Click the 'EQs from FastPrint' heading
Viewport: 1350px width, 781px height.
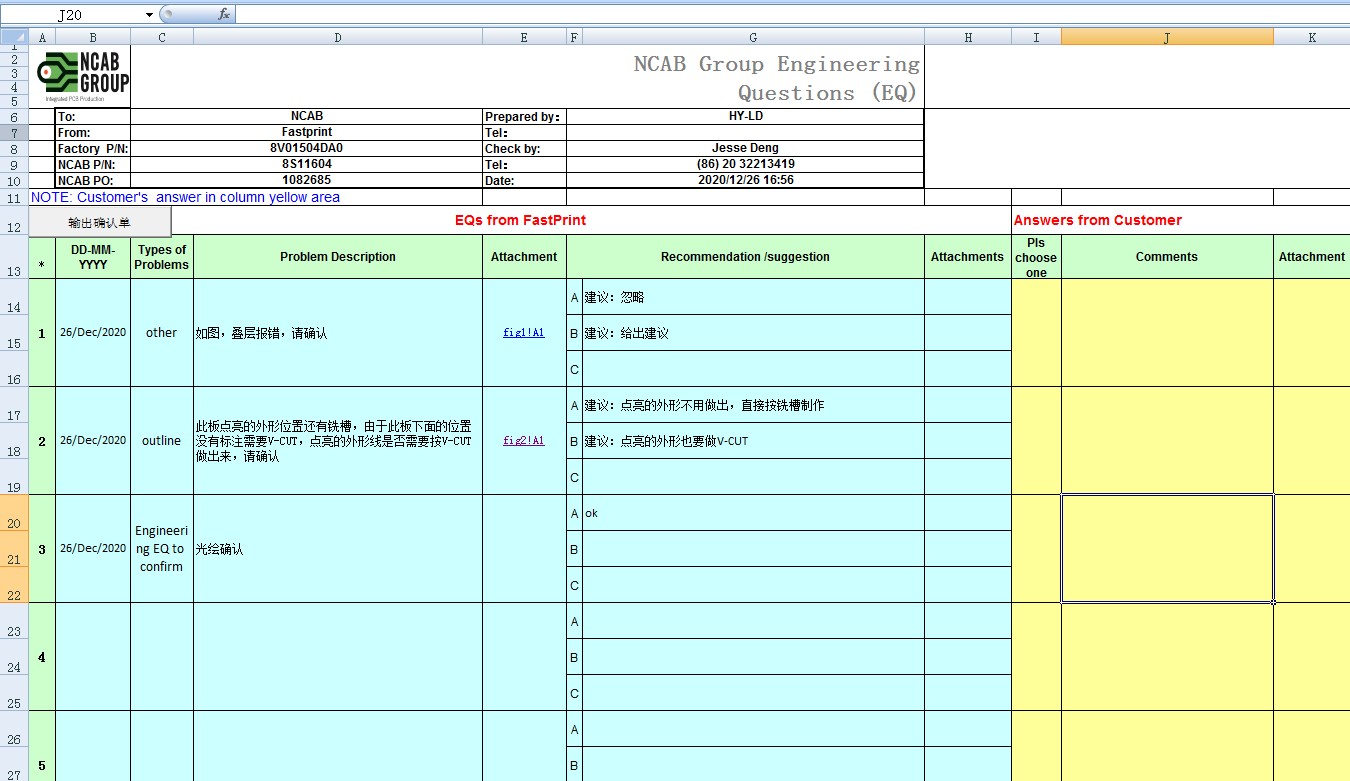click(x=520, y=220)
